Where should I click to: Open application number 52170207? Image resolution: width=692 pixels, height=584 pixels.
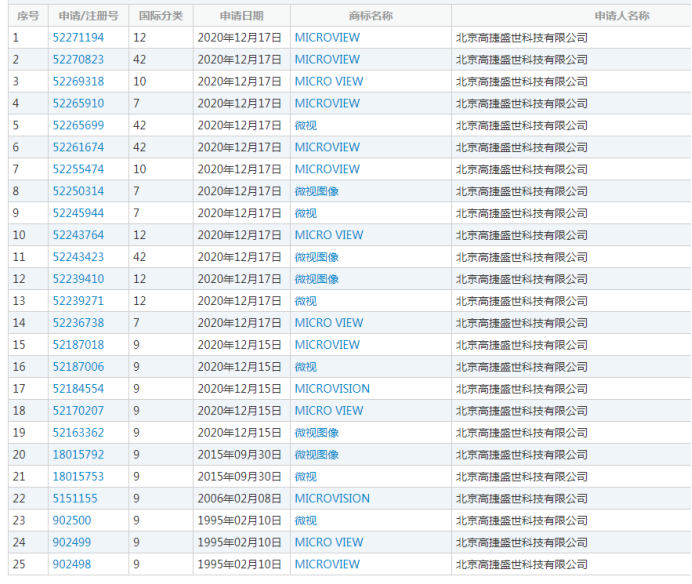pyautogui.click(x=78, y=411)
